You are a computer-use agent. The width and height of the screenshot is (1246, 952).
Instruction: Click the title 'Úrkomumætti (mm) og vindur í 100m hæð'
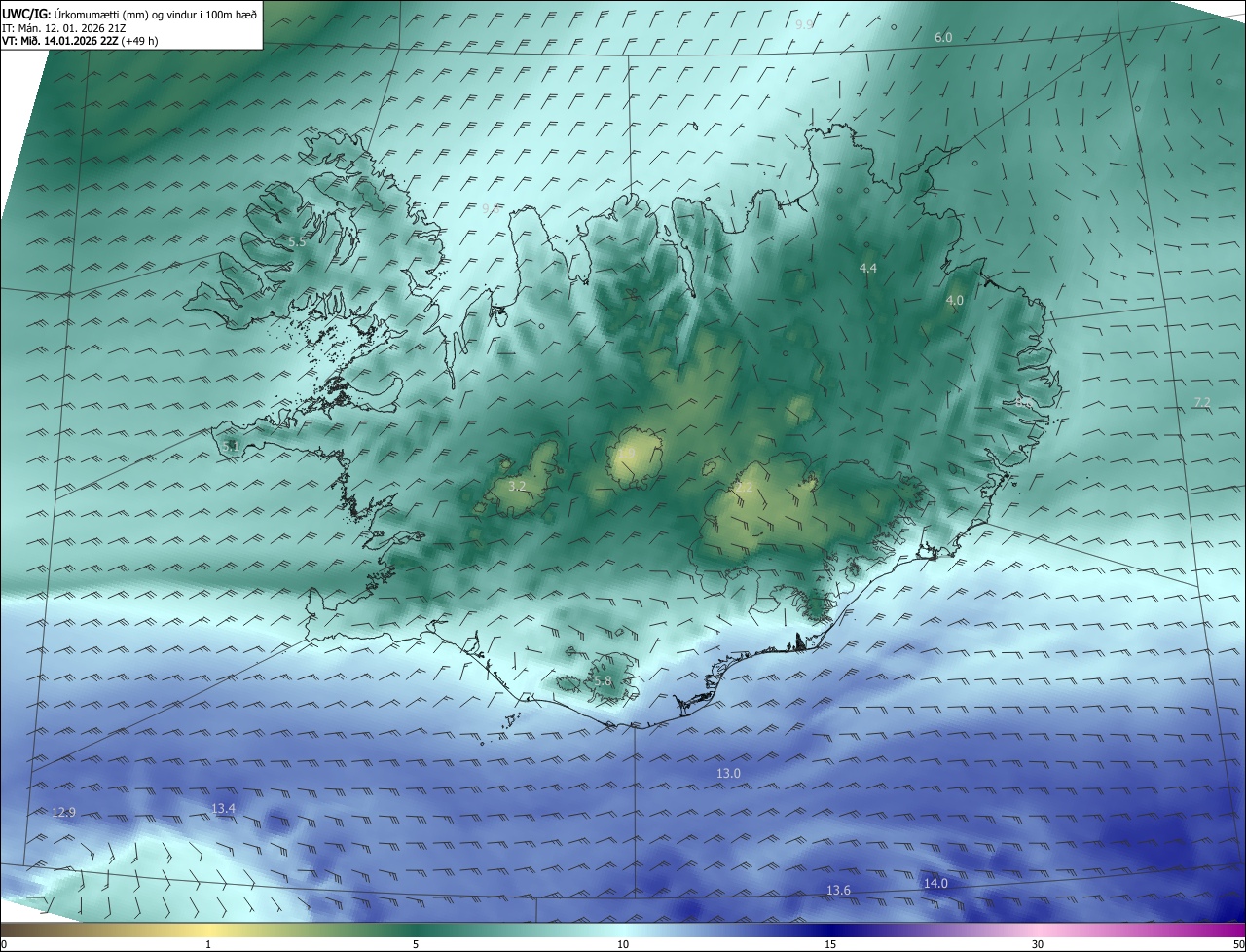(x=156, y=14)
